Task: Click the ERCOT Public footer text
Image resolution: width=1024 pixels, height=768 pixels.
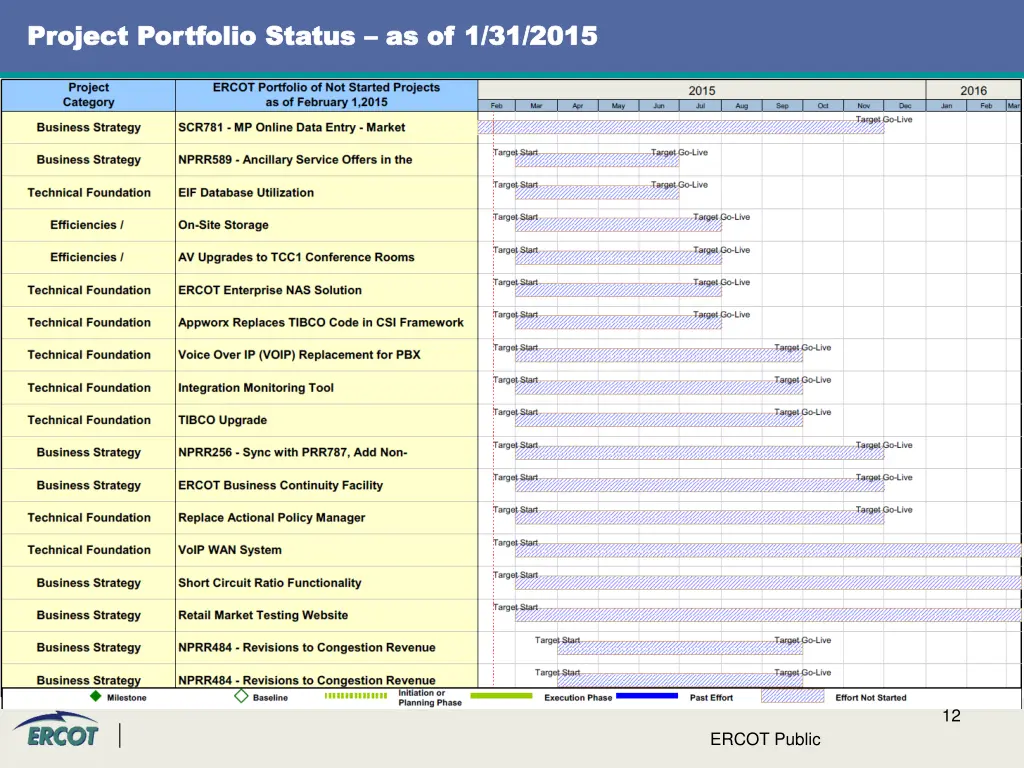Action: tap(765, 739)
